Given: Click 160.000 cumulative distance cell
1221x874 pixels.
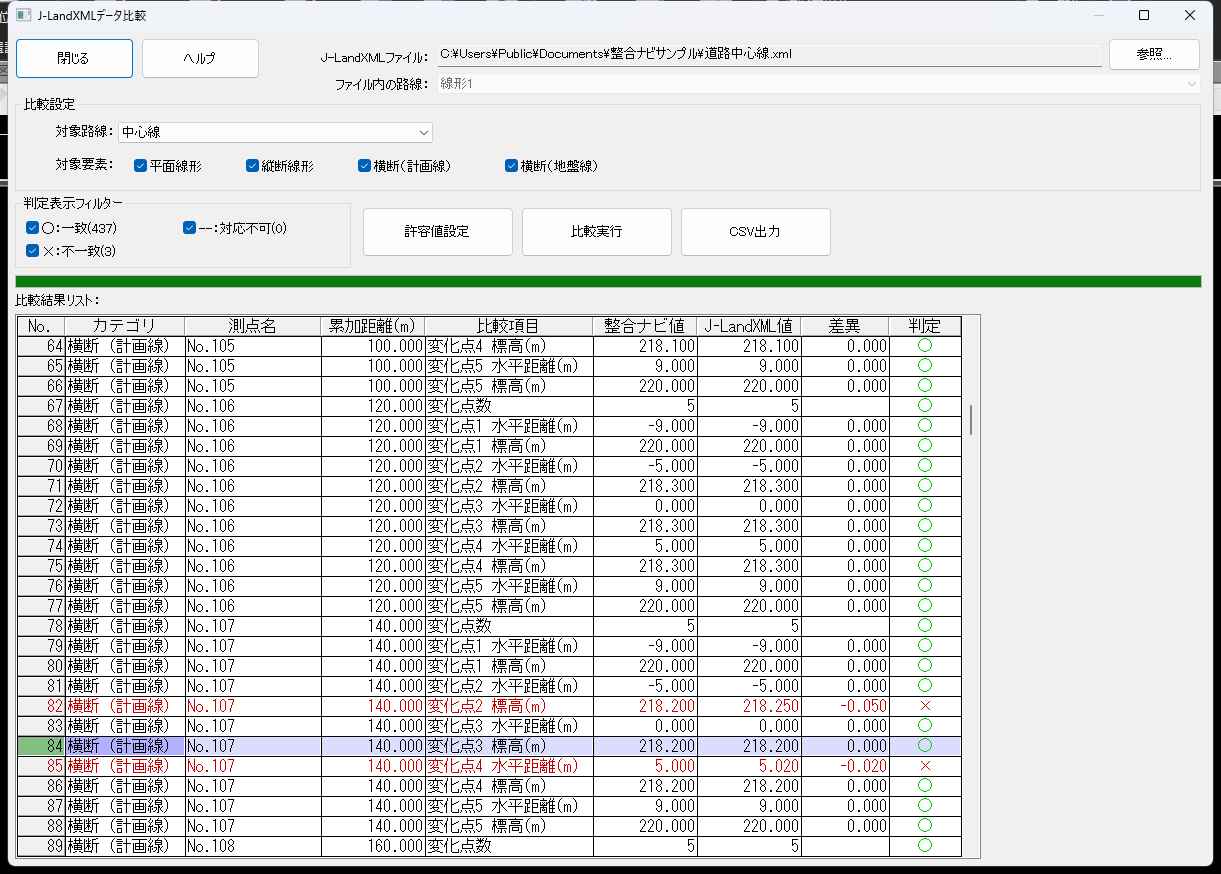Looking at the screenshot, I should click(373, 846).
